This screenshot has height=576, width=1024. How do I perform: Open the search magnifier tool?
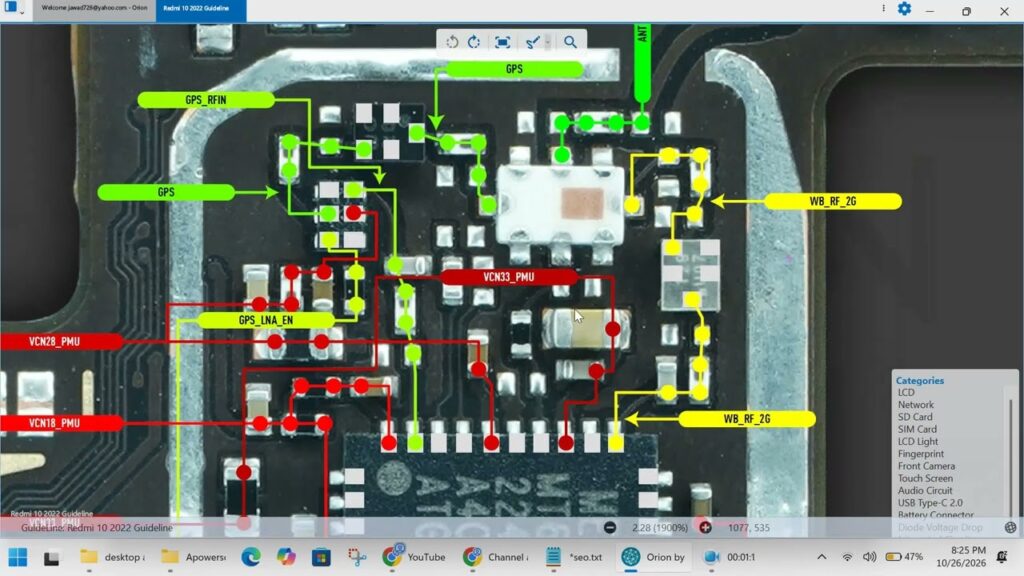pos(570,42)
